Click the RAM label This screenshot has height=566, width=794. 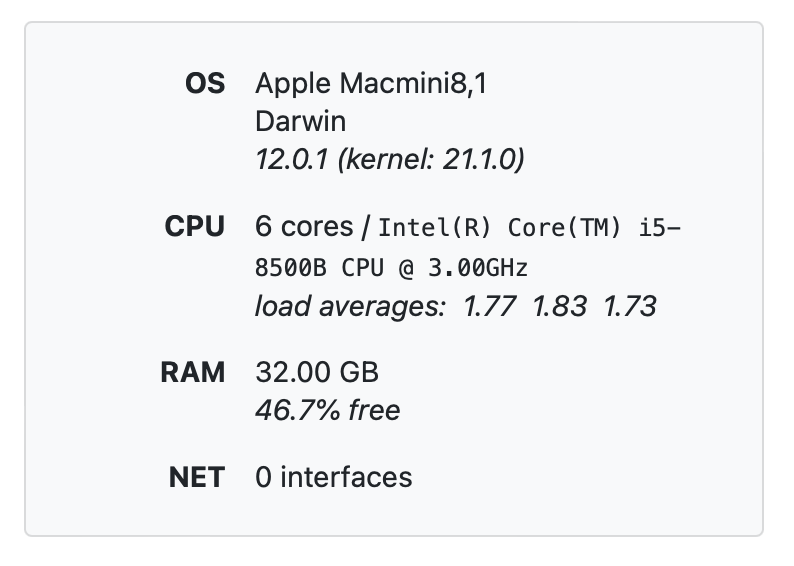[192, 373]
